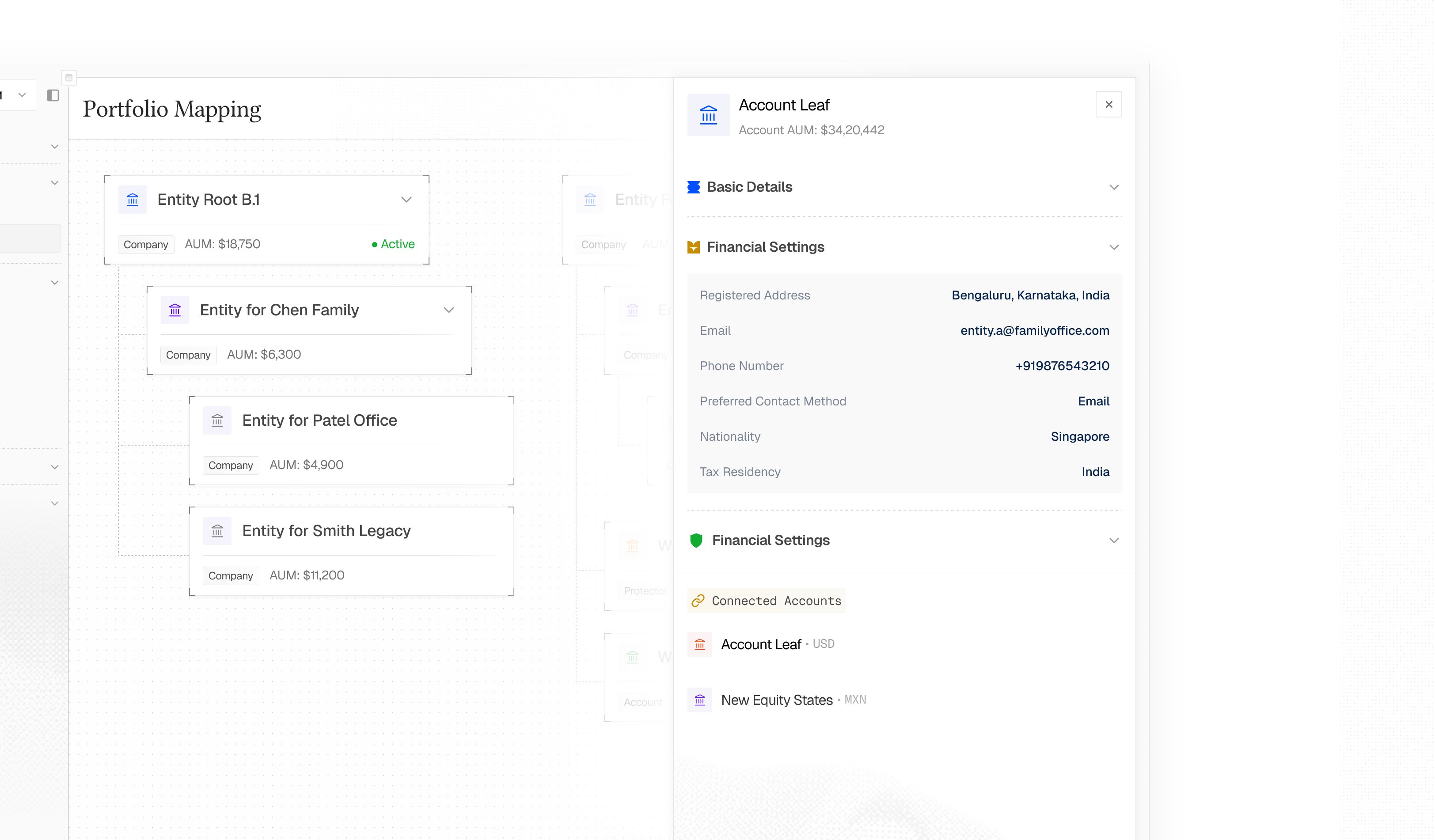Image resolution: width=1435 pixels, height=840 pixels.
Task: Close the Account Leaf details panel
Action: click(x=1109, y=105)
